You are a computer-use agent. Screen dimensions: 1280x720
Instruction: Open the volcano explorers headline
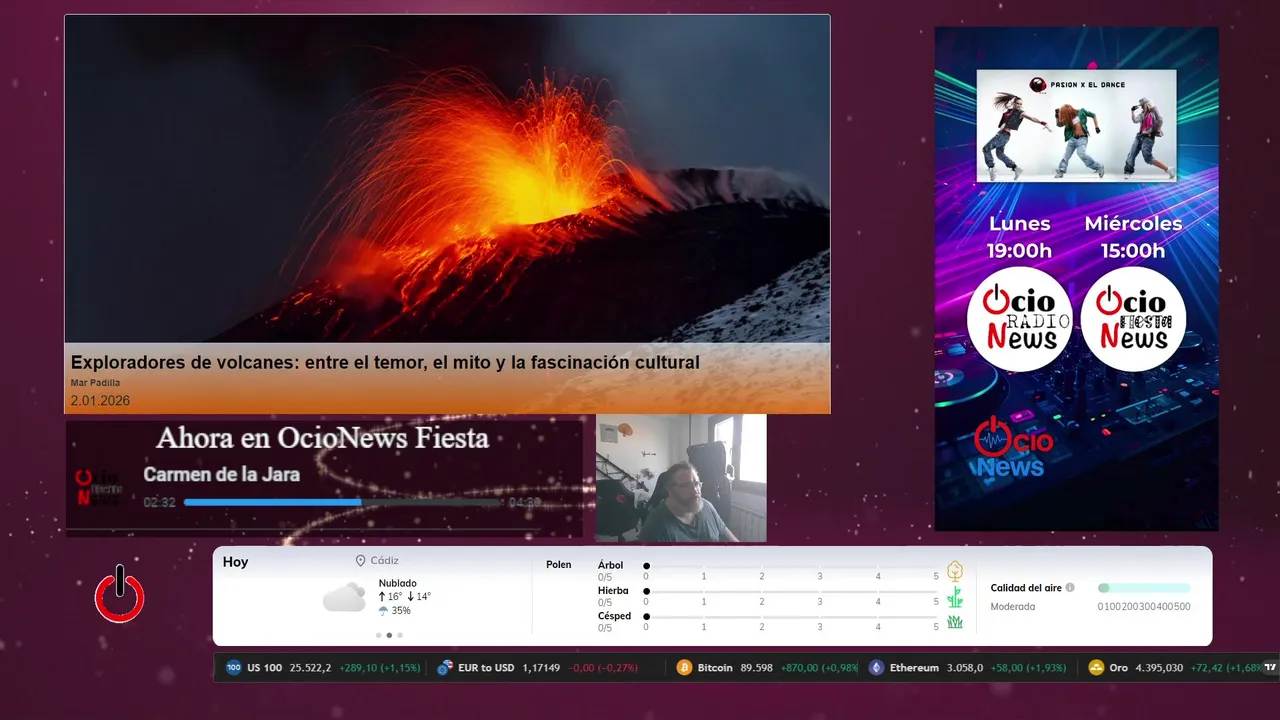385,362
